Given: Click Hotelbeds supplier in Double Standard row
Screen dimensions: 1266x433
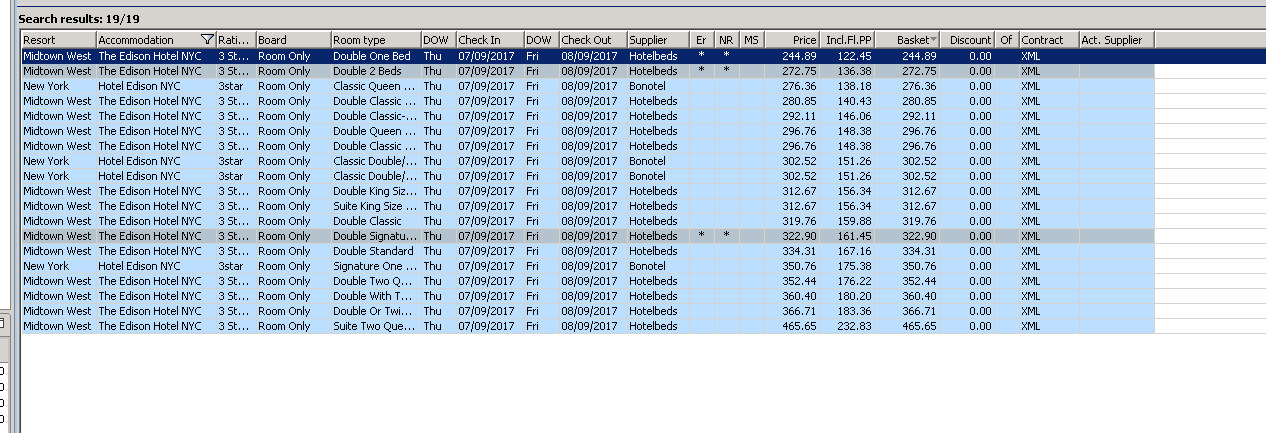Looking at the screenshot, I should pyautogui.click(x=653, y=251).
